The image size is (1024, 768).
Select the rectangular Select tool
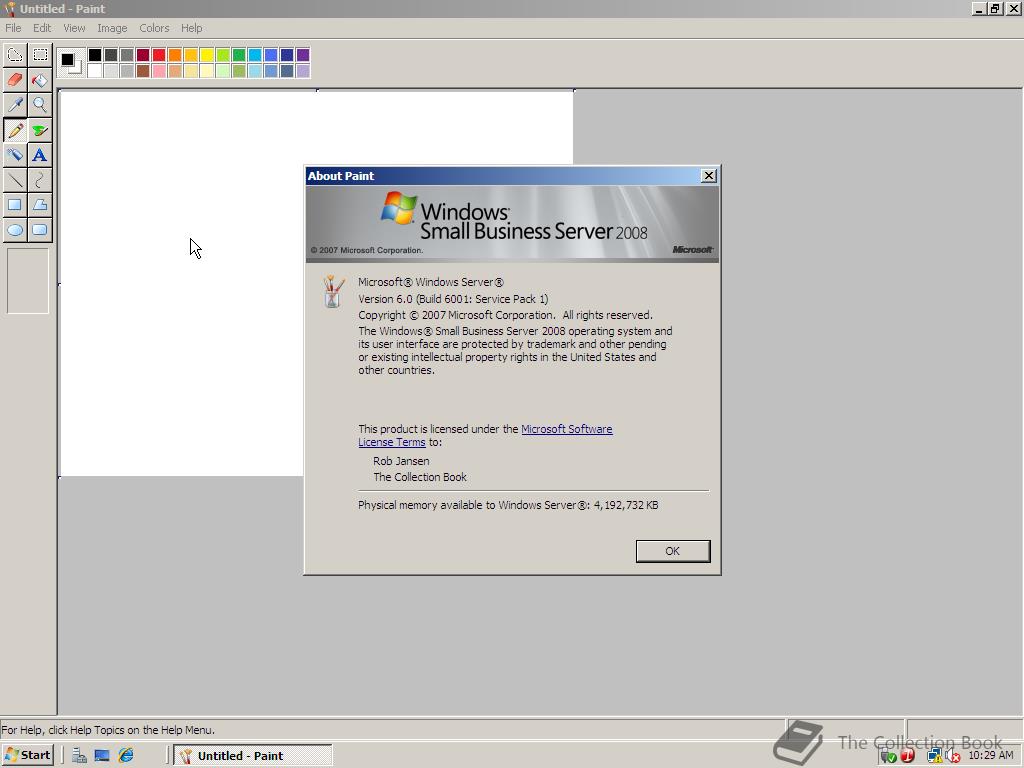click(x=40, y=55)
